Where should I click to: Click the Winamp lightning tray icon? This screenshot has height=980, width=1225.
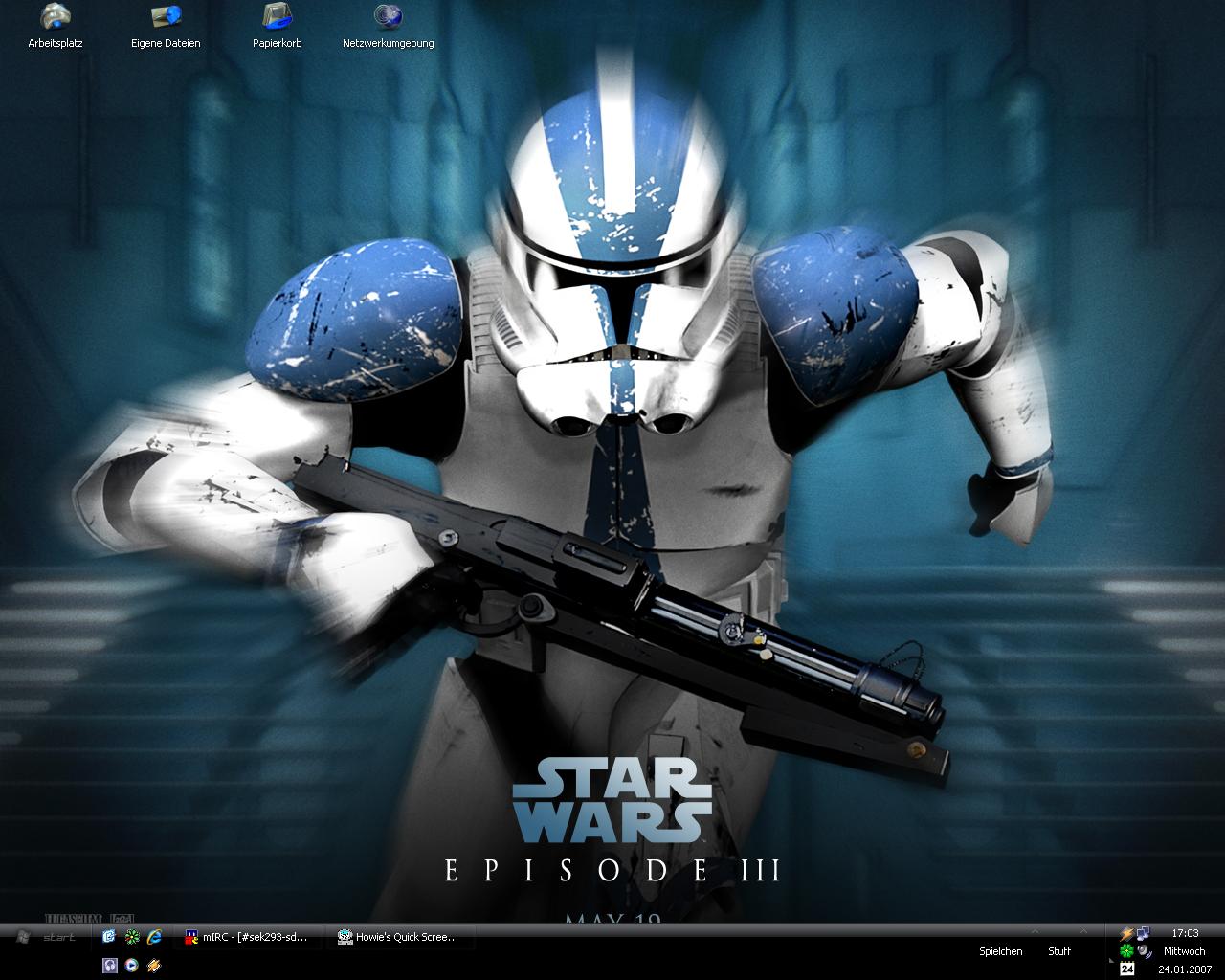click(1126, 934)
